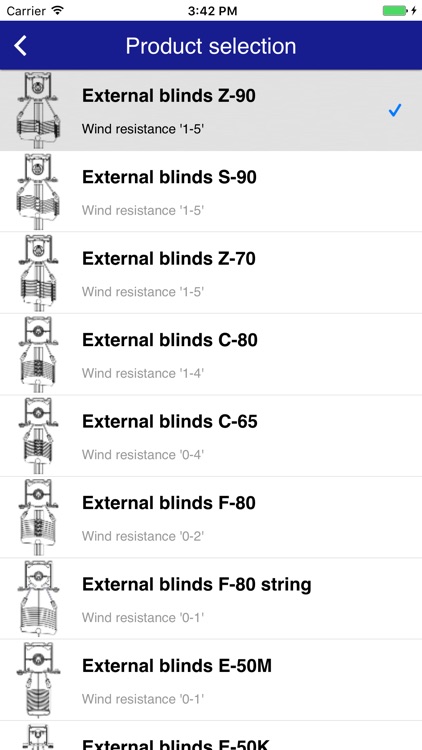Select External blinds F-80 string
Image resolution: width=422 pixels, height=750 pixels.
click(x=211, y=598)
